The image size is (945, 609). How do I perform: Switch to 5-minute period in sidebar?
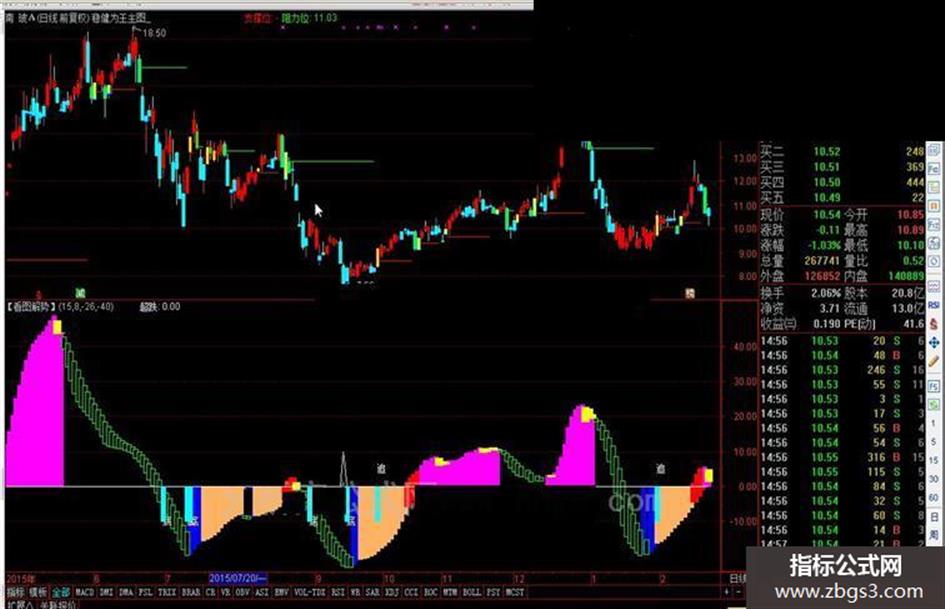tap(934, 441)
